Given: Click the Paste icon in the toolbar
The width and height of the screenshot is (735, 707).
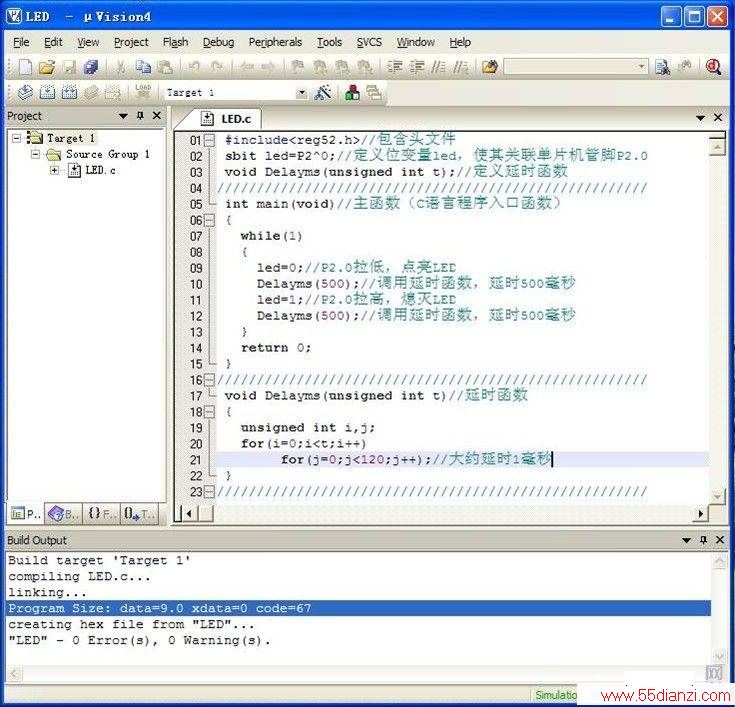Looking at the screenshot, I should (165, 68).
